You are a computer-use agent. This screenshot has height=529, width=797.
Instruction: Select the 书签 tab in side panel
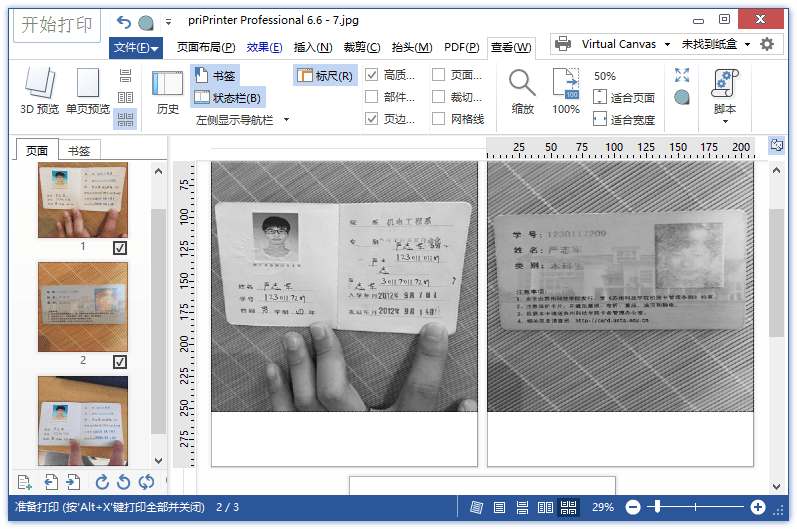pyautogui.click(x=78, y=150)
